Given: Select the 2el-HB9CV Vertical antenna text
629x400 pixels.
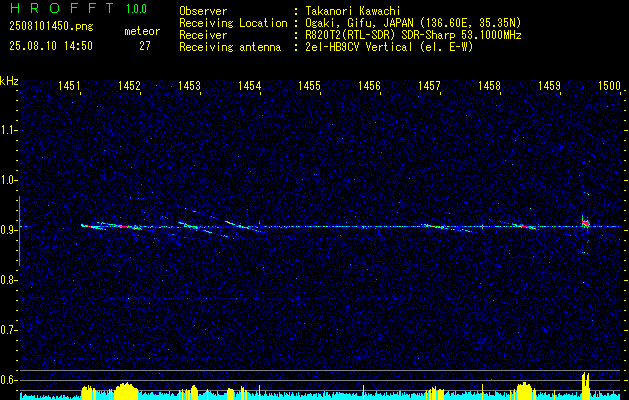Looking at the screenshot, I should tap(389, 47).
